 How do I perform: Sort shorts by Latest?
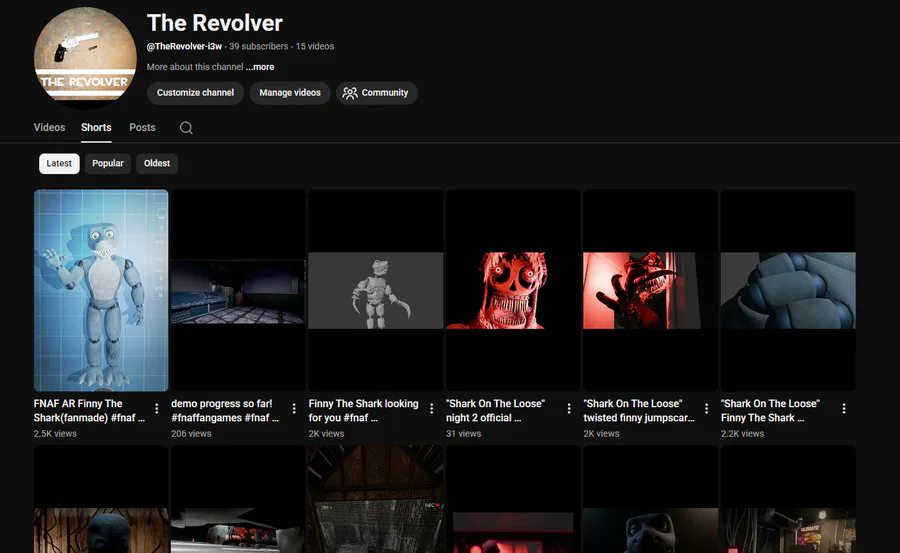point(59,164)
